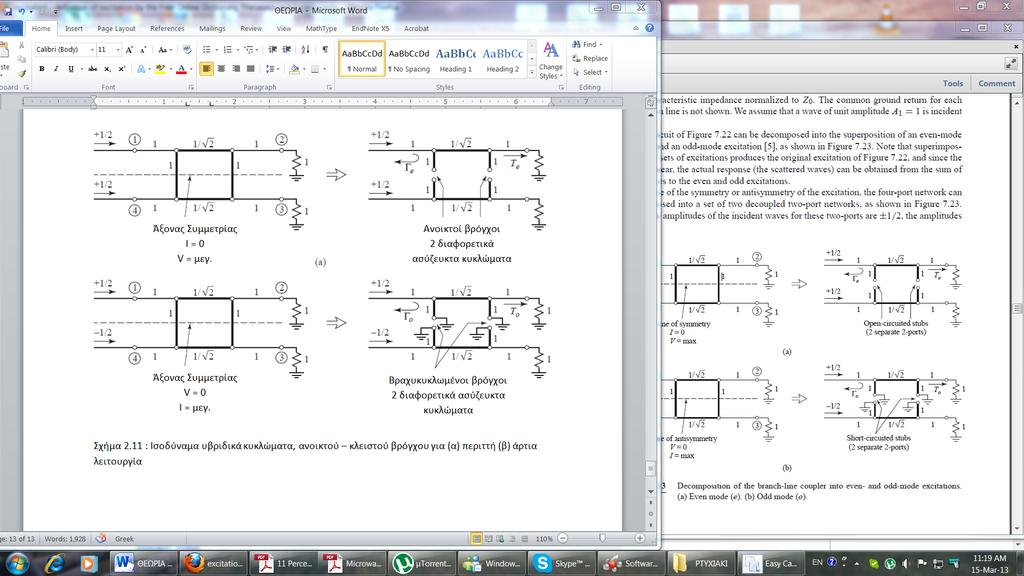Open Change Case dropdown
The width and height of the screenshot is (1024, 576).
(x=163, y=50)
